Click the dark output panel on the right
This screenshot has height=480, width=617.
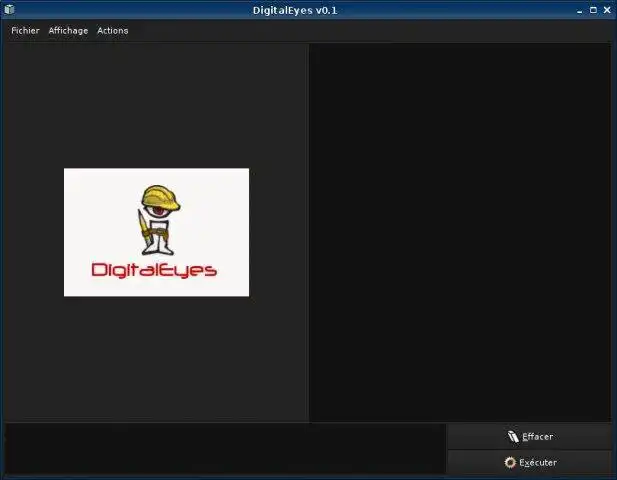click(x=460, y=232)
